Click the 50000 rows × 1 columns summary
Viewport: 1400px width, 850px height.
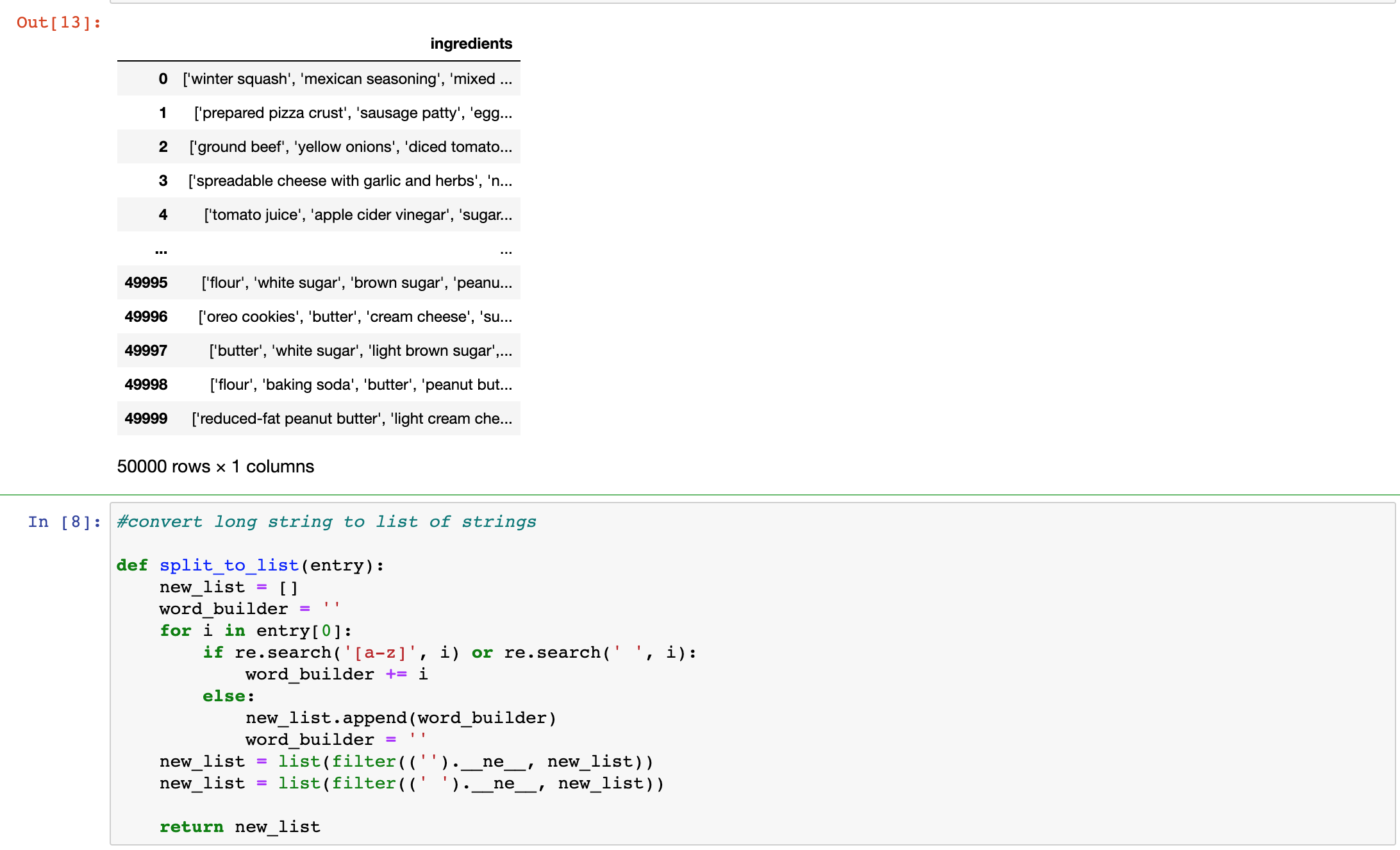215,467
